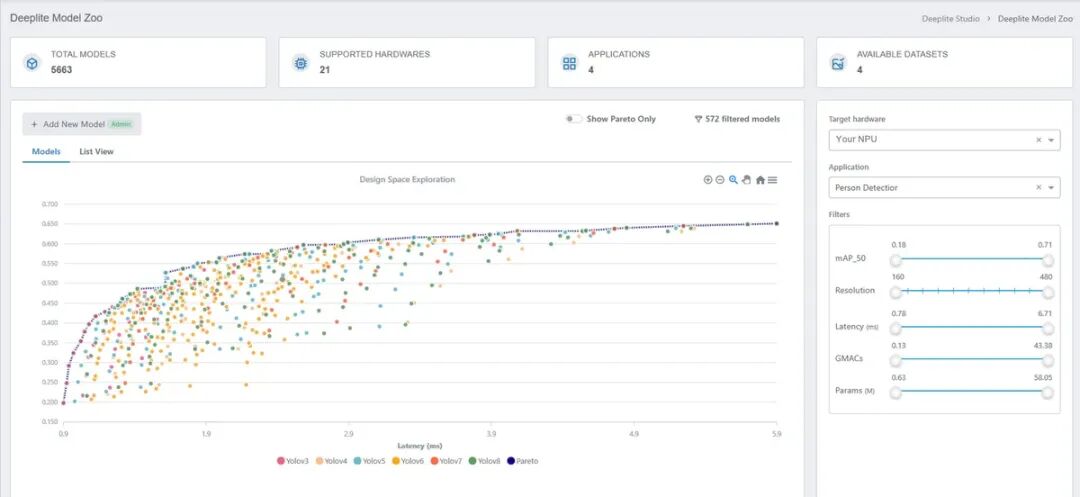
Task: Go to Deeplite Studio breadcrumb link
Action: click(952, 18)
